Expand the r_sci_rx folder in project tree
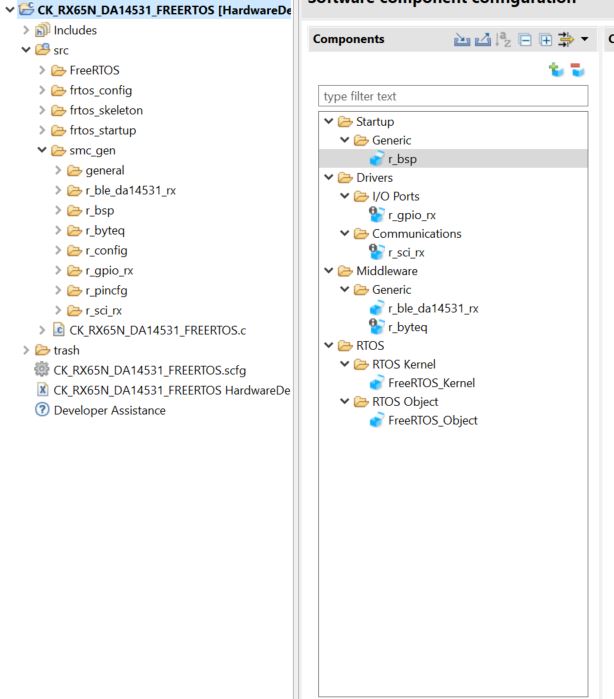Image resolution: width=614 pixels, height=699 pixels. 58,310
